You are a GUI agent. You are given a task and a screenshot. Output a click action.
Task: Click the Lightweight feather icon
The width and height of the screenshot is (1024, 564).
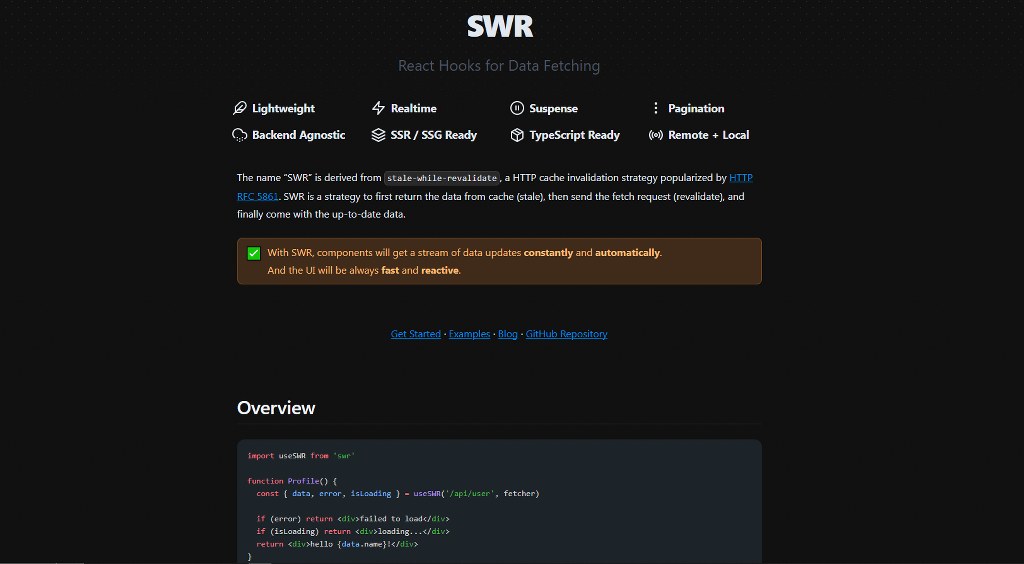point(240,108)
